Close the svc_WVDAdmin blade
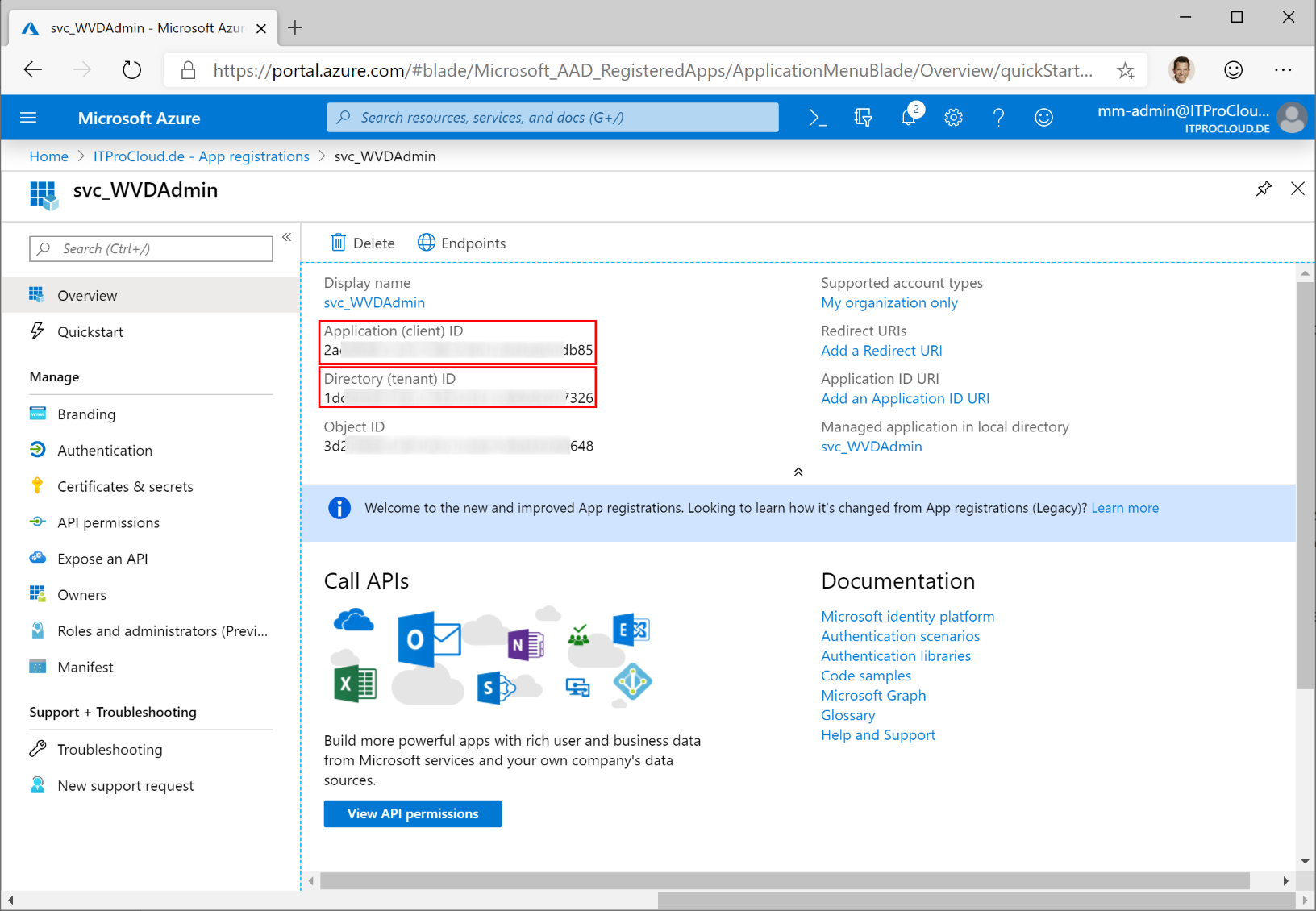Screen dimensions: 1316x911 (1297, 189)
